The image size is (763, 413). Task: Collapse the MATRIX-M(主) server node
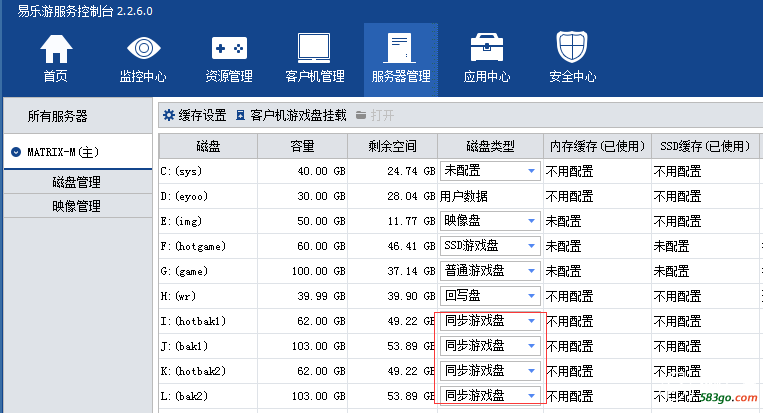click(x=16, y=153)
